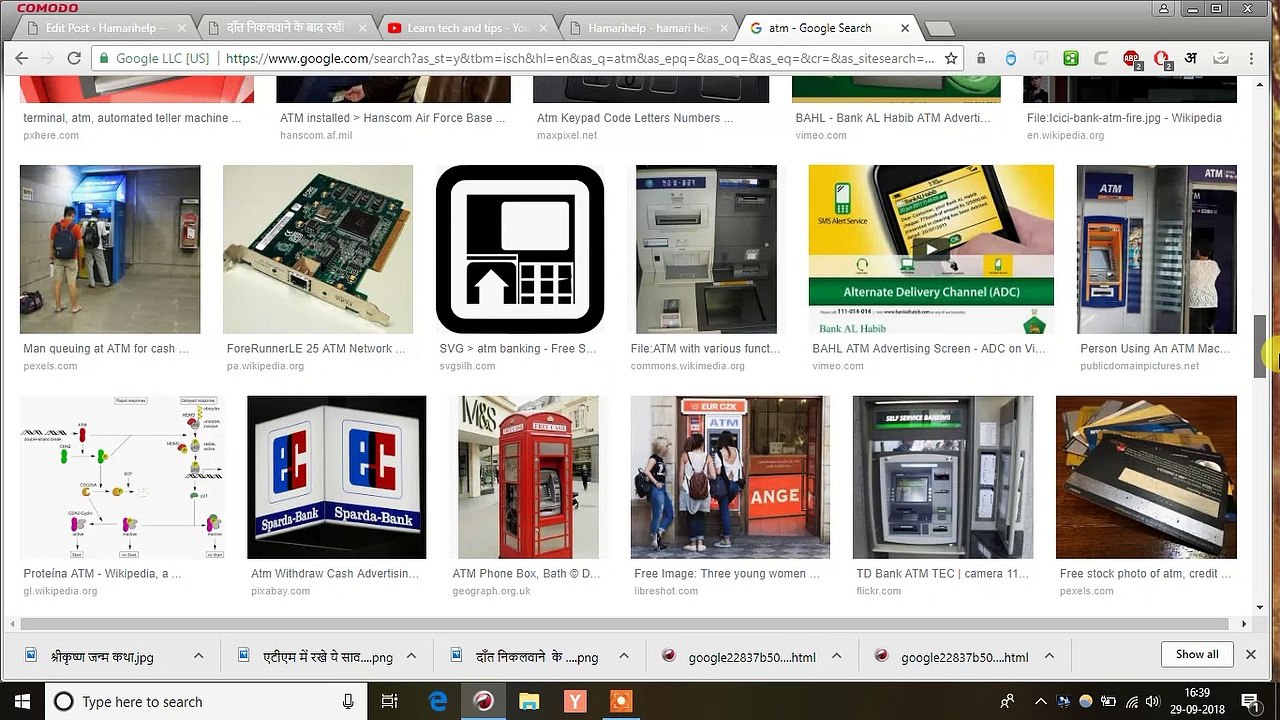This screenshot has height=720, width=1280.
Task: Click the taskbar microphone icon
Action: click(x=348, y=702)
